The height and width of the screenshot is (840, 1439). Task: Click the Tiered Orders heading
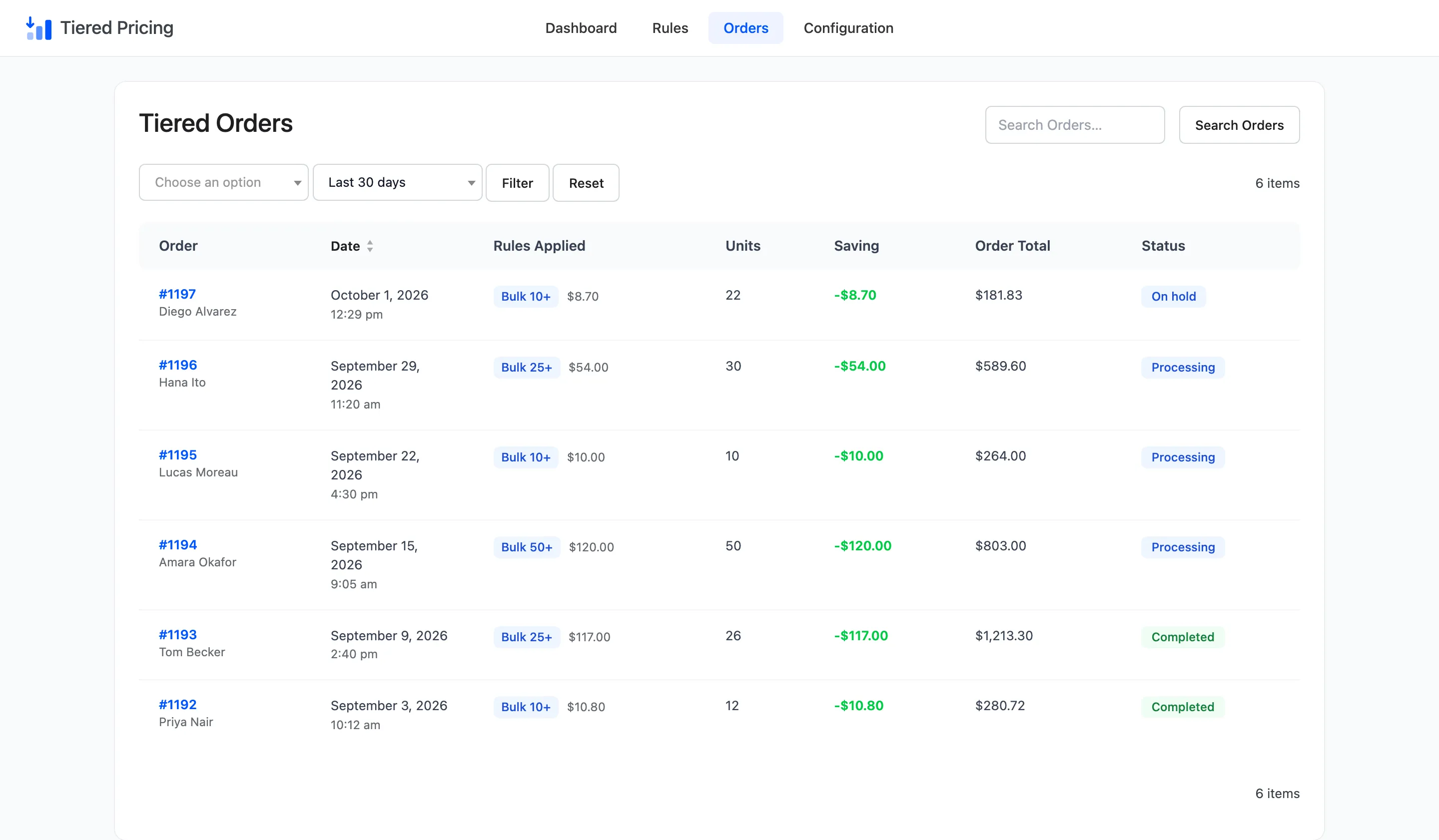[216, 123]
